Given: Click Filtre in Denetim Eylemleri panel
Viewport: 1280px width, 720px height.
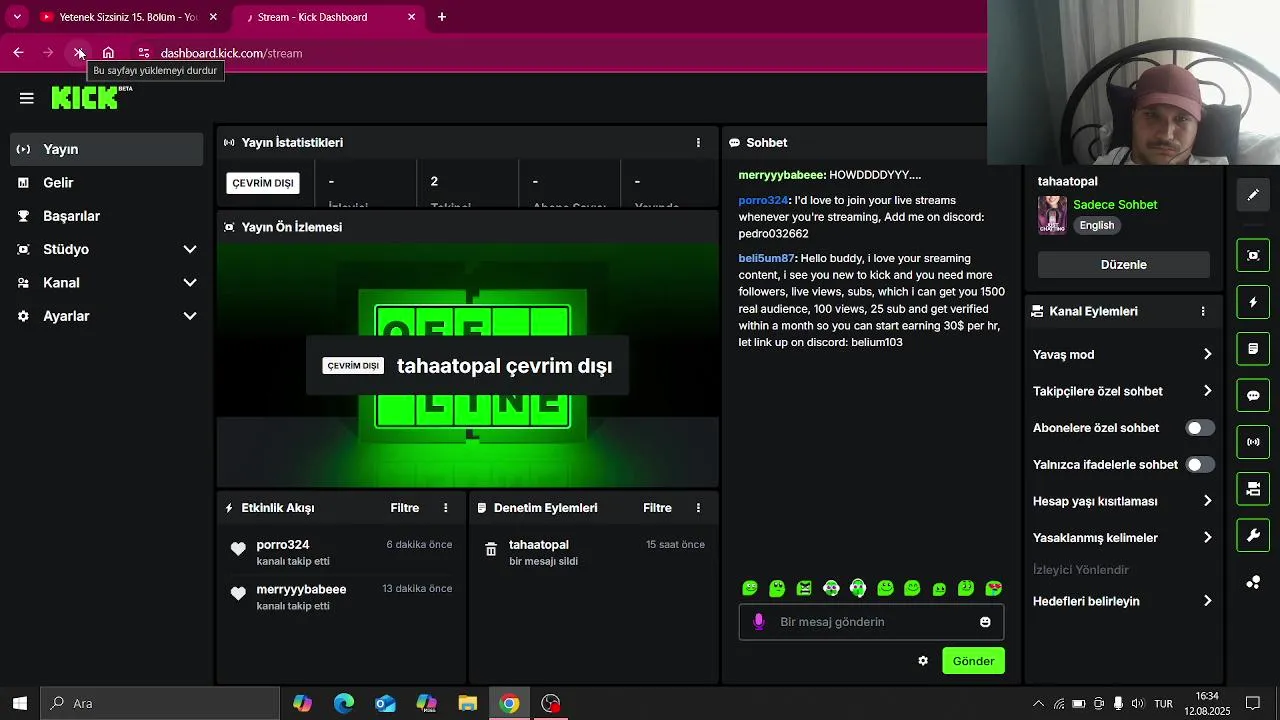Looking at the screenshot, I should tap(657, 508).
